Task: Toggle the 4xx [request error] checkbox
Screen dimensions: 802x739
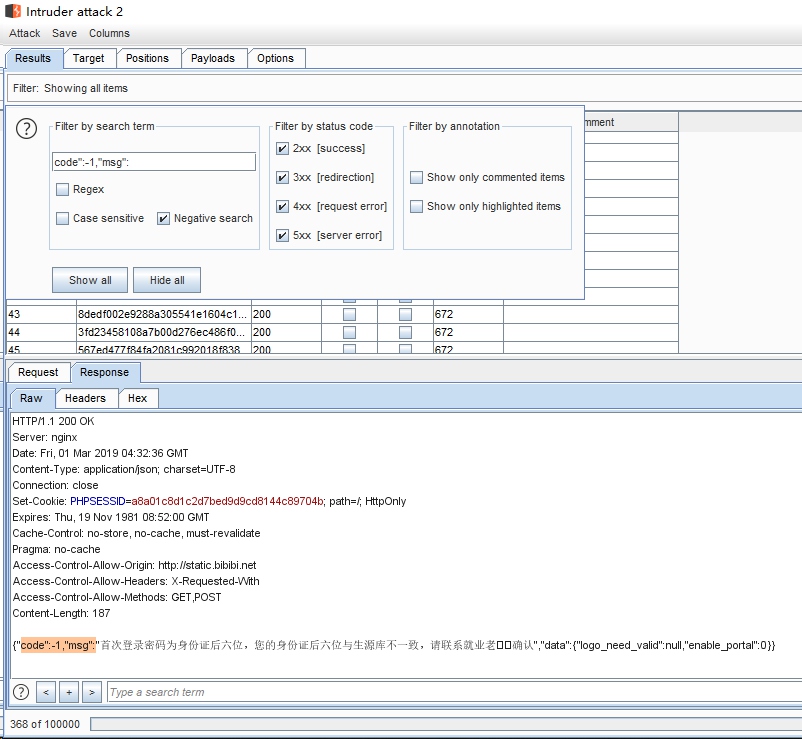Action: (282, 207)
